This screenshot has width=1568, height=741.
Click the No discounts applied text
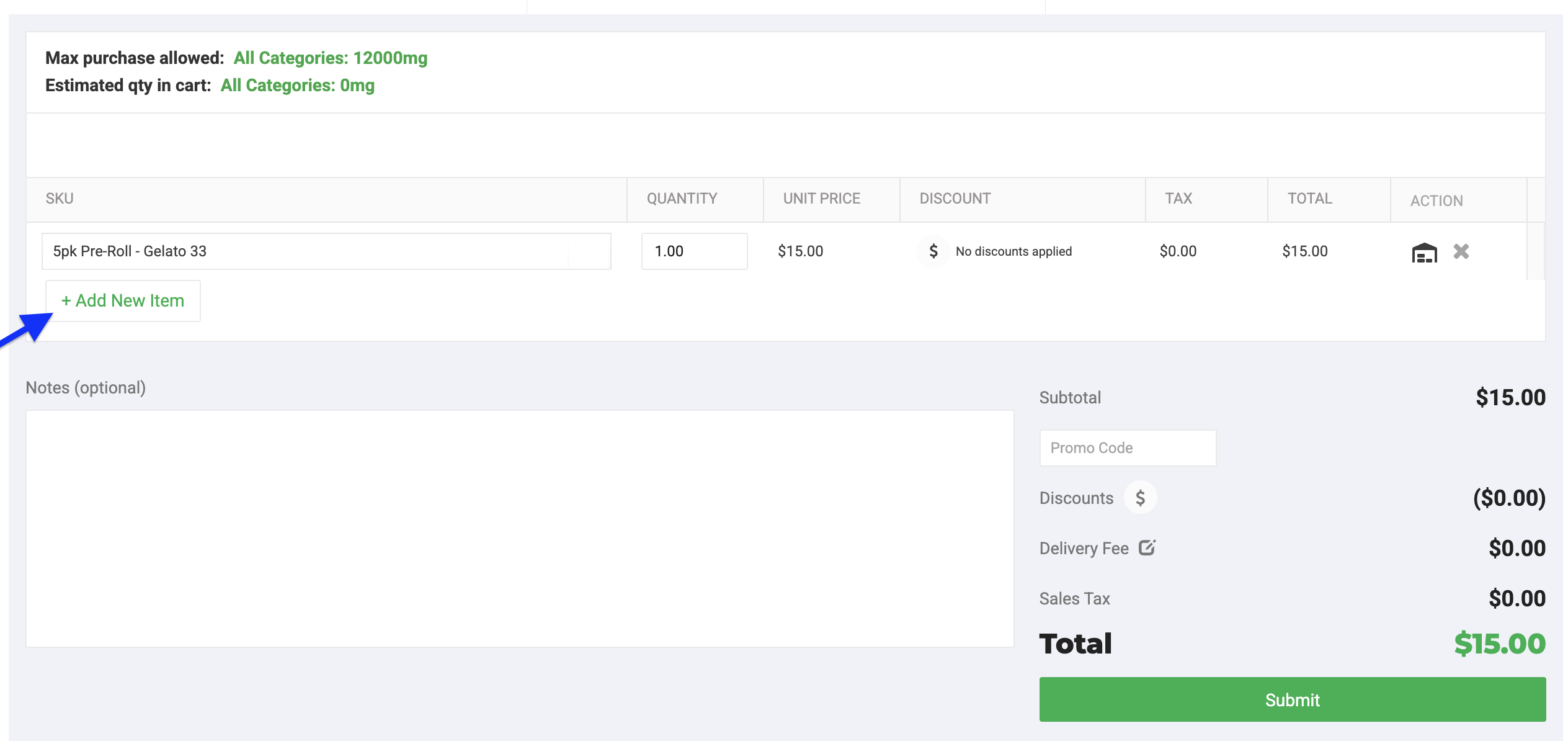(1013, 251)
